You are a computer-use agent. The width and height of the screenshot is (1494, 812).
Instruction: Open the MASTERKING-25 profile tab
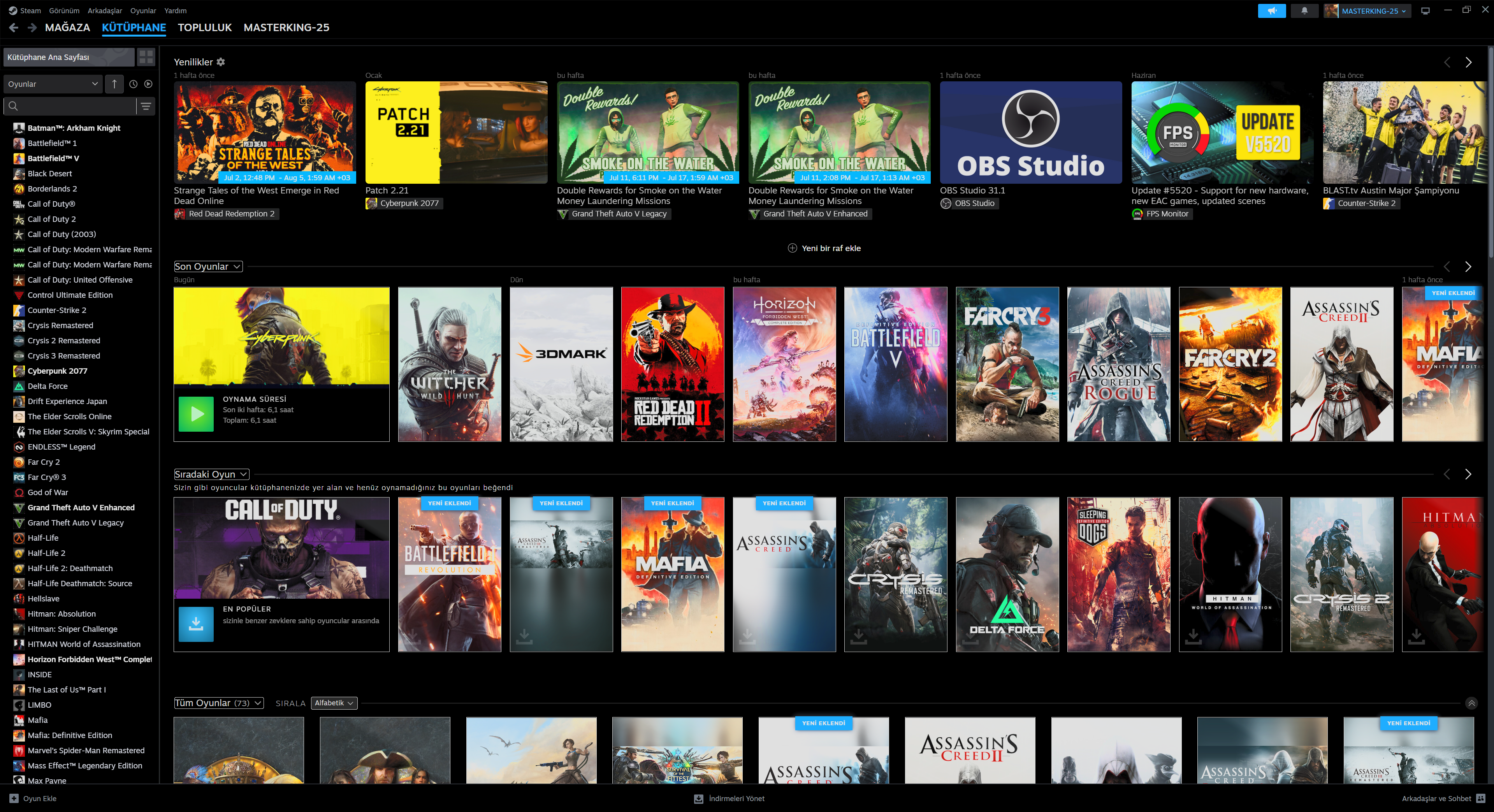pos(286,27)
